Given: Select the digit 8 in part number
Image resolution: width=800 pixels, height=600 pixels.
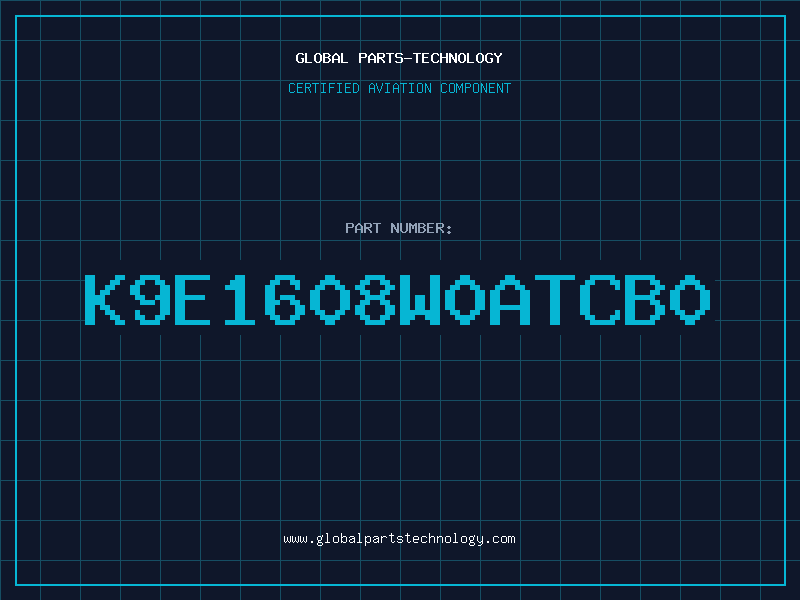Looking at the screenshot, I should click(375, 299).
